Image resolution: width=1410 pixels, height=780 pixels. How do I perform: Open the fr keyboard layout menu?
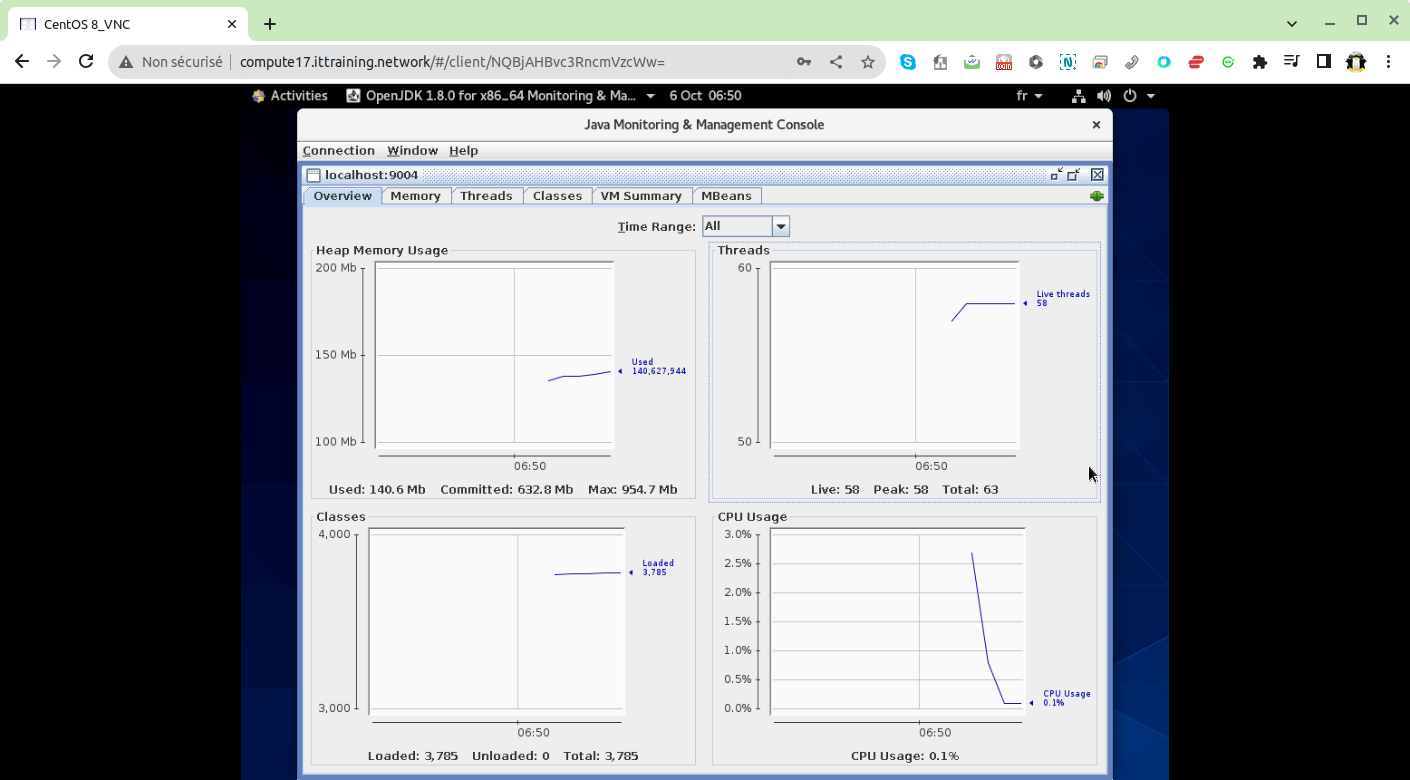tap(1029, 96)
